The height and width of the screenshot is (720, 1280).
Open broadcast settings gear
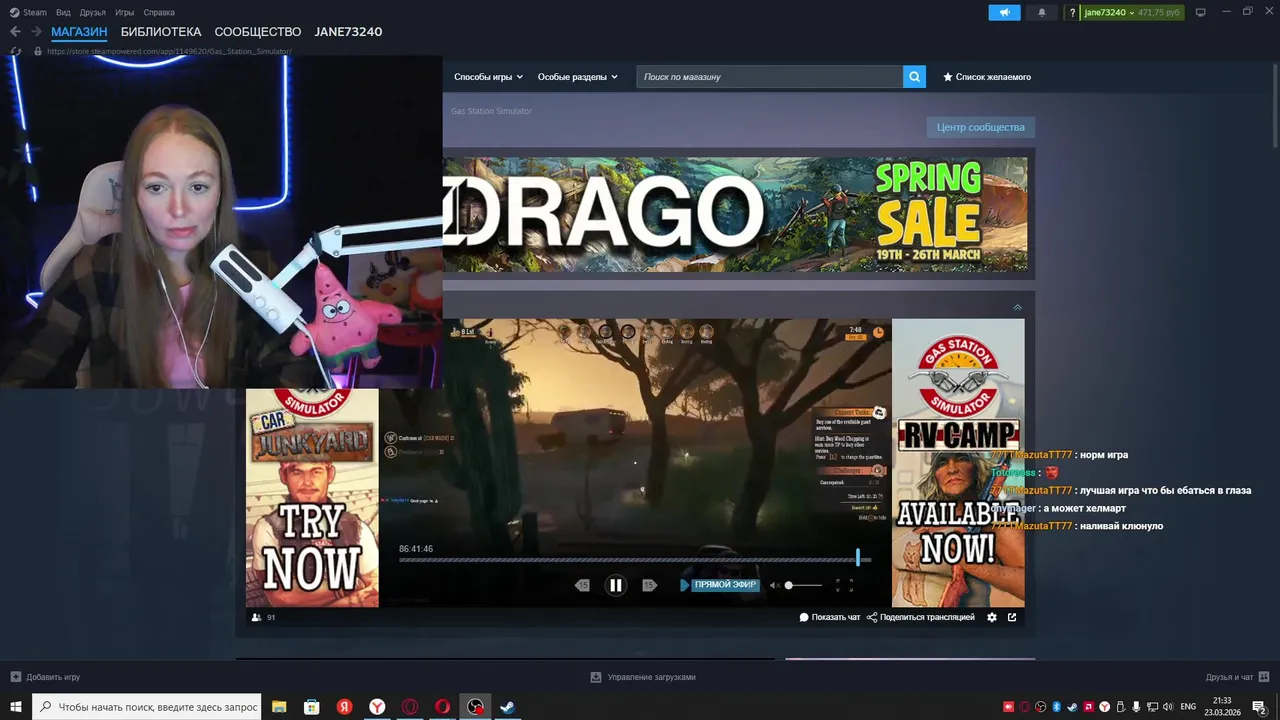(992, 617)
